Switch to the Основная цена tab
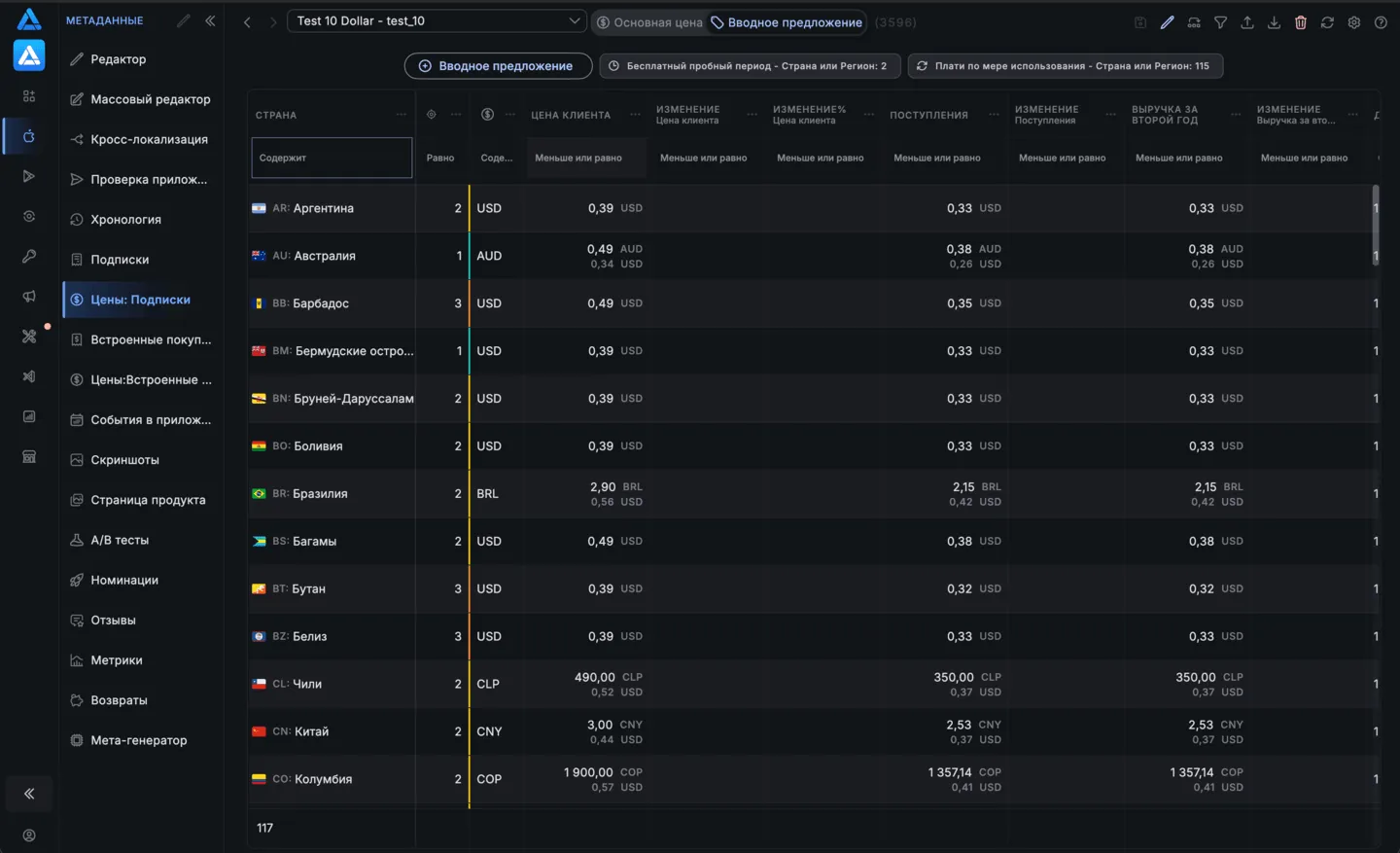 click(649, 22)
